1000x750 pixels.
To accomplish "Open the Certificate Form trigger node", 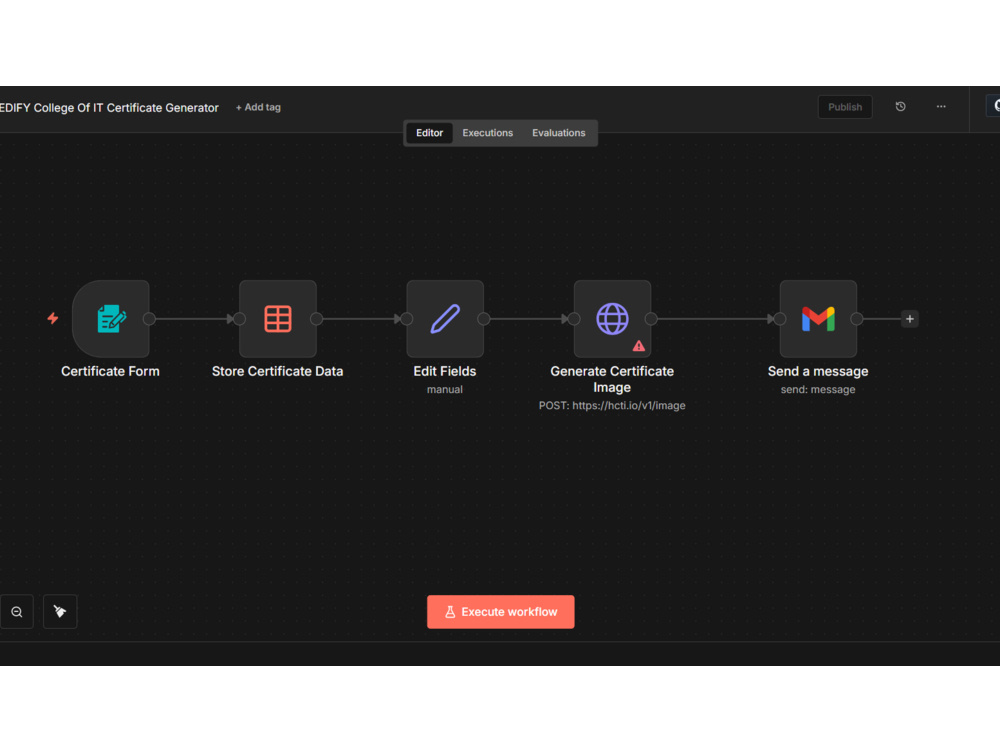I will 111,319.
